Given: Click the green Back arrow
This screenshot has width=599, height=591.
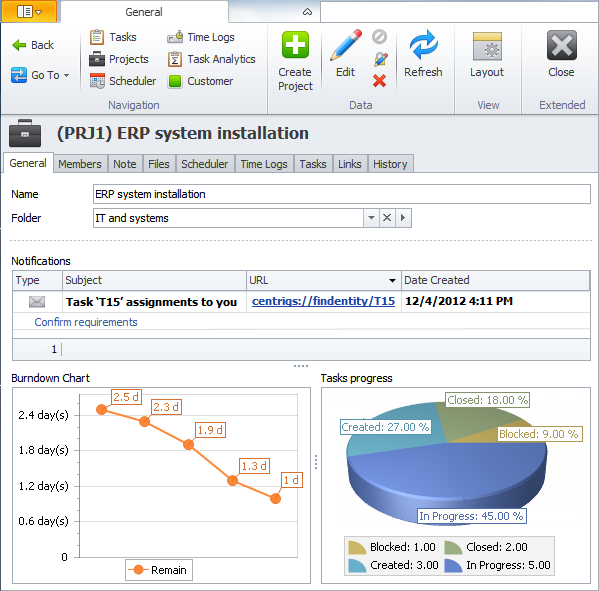Looking at the screenshot, I should click(x=19, y=45).
